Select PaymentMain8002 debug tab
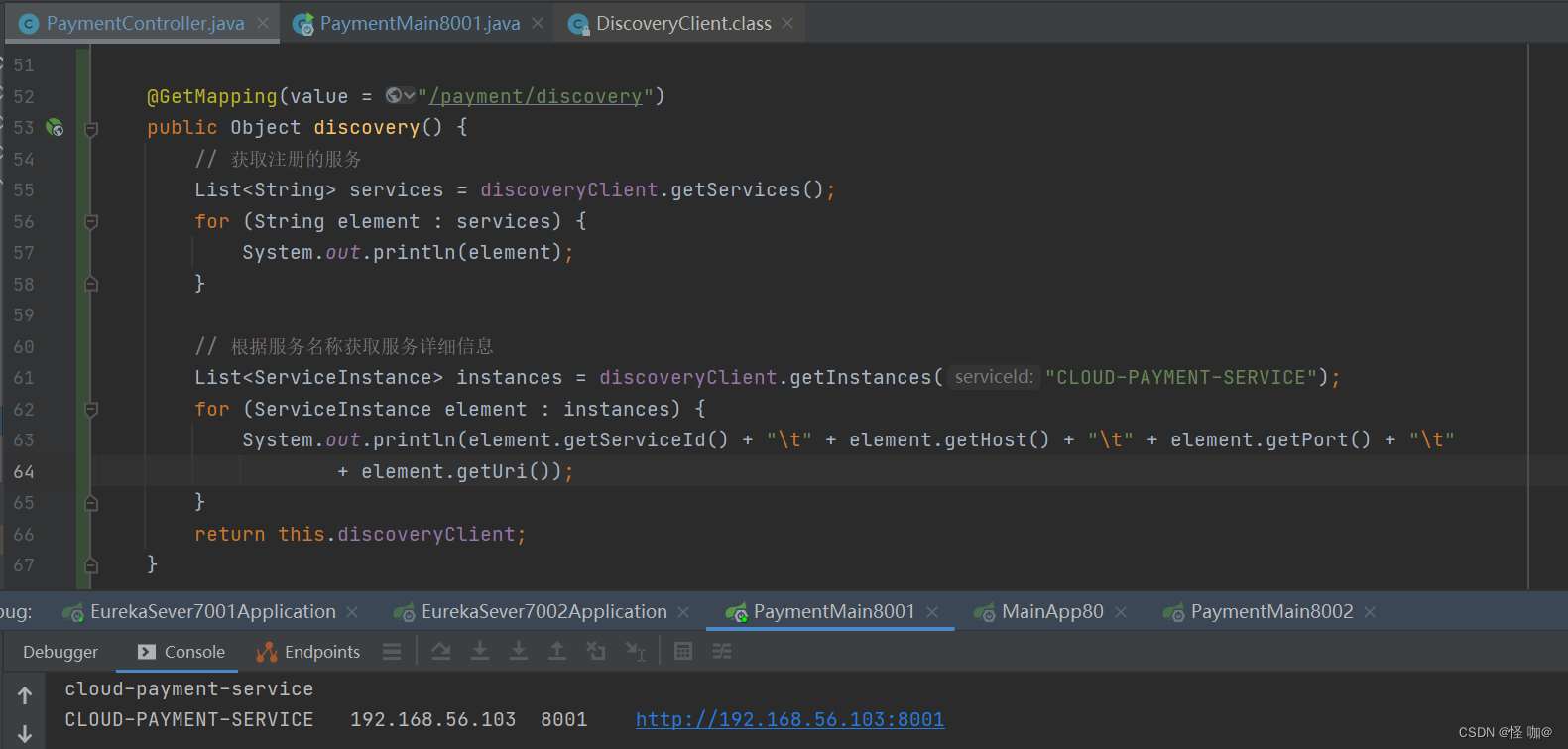 pos(1271,612)
